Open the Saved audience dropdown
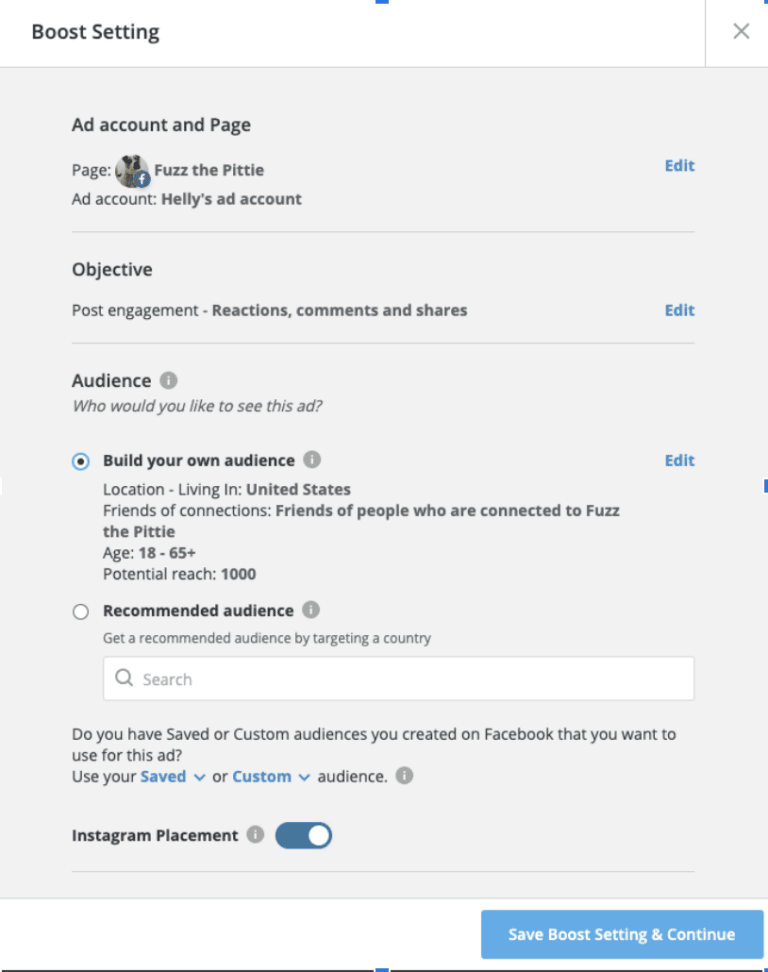This screenshot has width=768, height=972. pos(172,776)
